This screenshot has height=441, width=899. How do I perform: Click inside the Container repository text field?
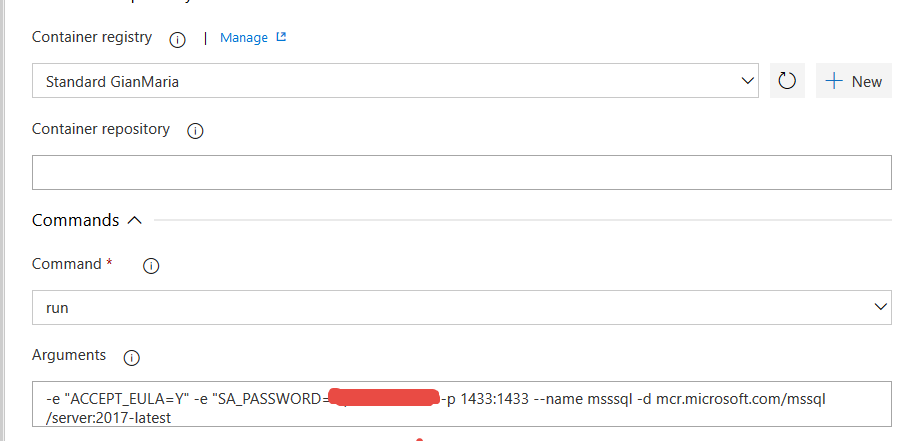(462, 172)
